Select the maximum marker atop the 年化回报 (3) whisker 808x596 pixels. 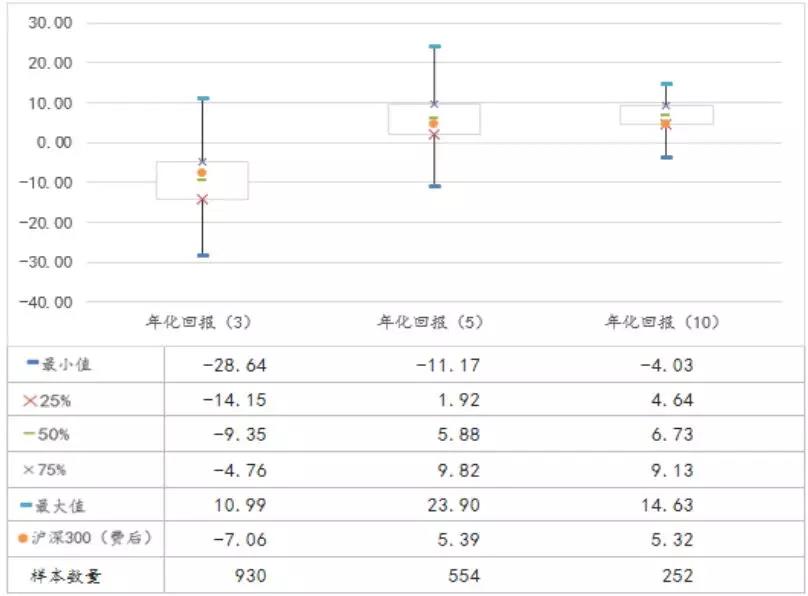point(202,99)
